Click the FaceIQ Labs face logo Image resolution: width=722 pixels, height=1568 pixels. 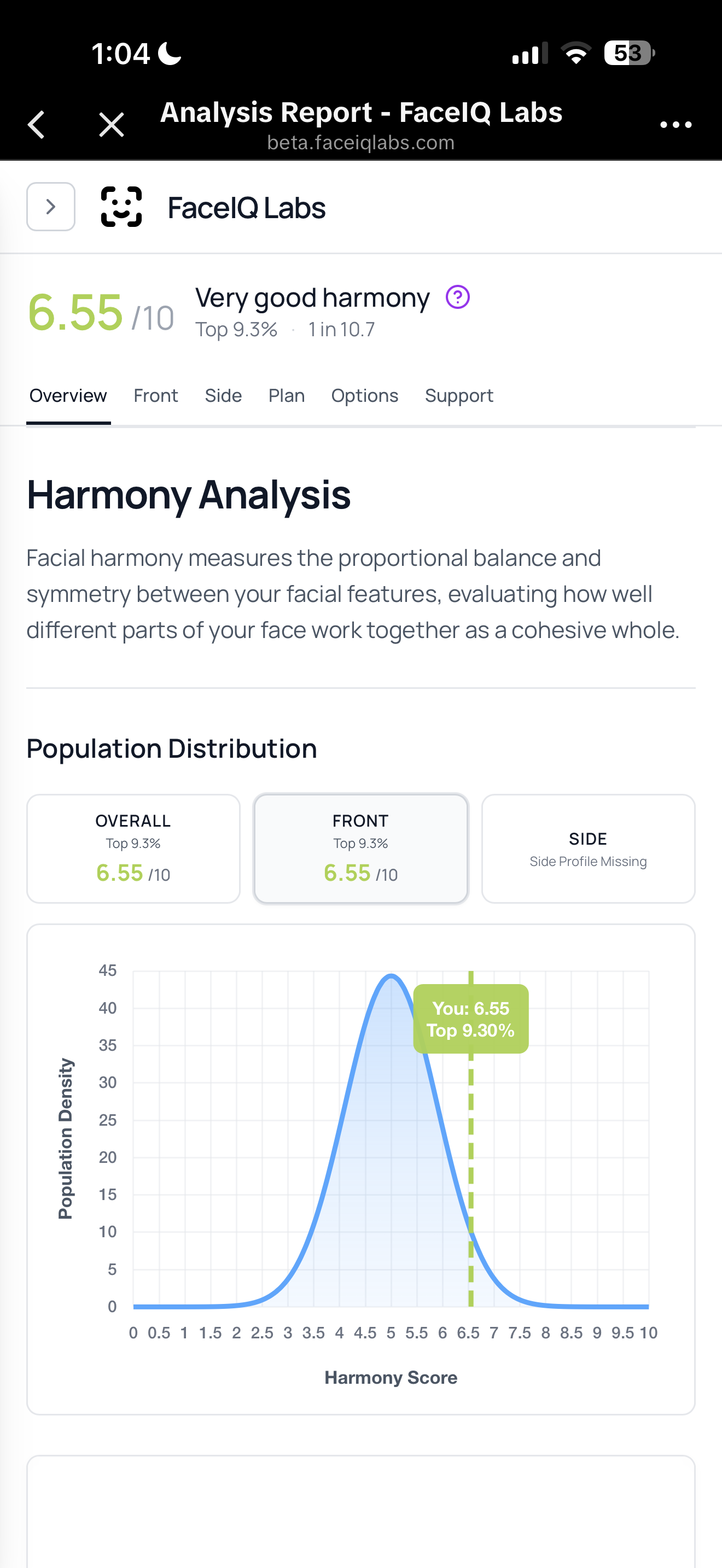tap(121, 207)
